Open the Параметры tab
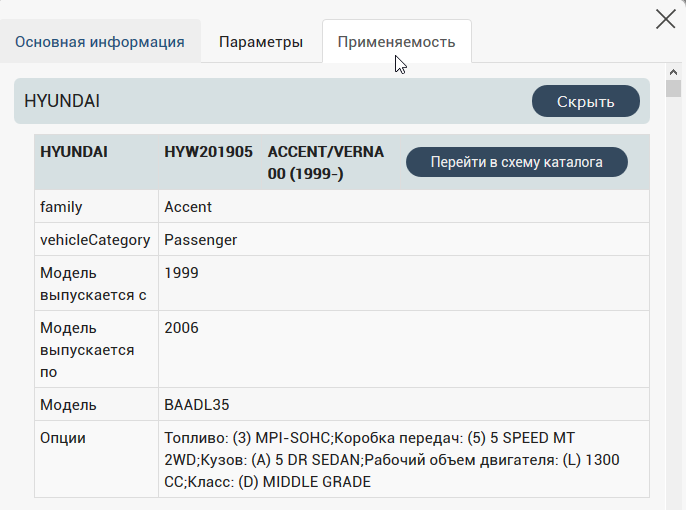The width and height of the screenshot is (686, 510). point(261,42)
